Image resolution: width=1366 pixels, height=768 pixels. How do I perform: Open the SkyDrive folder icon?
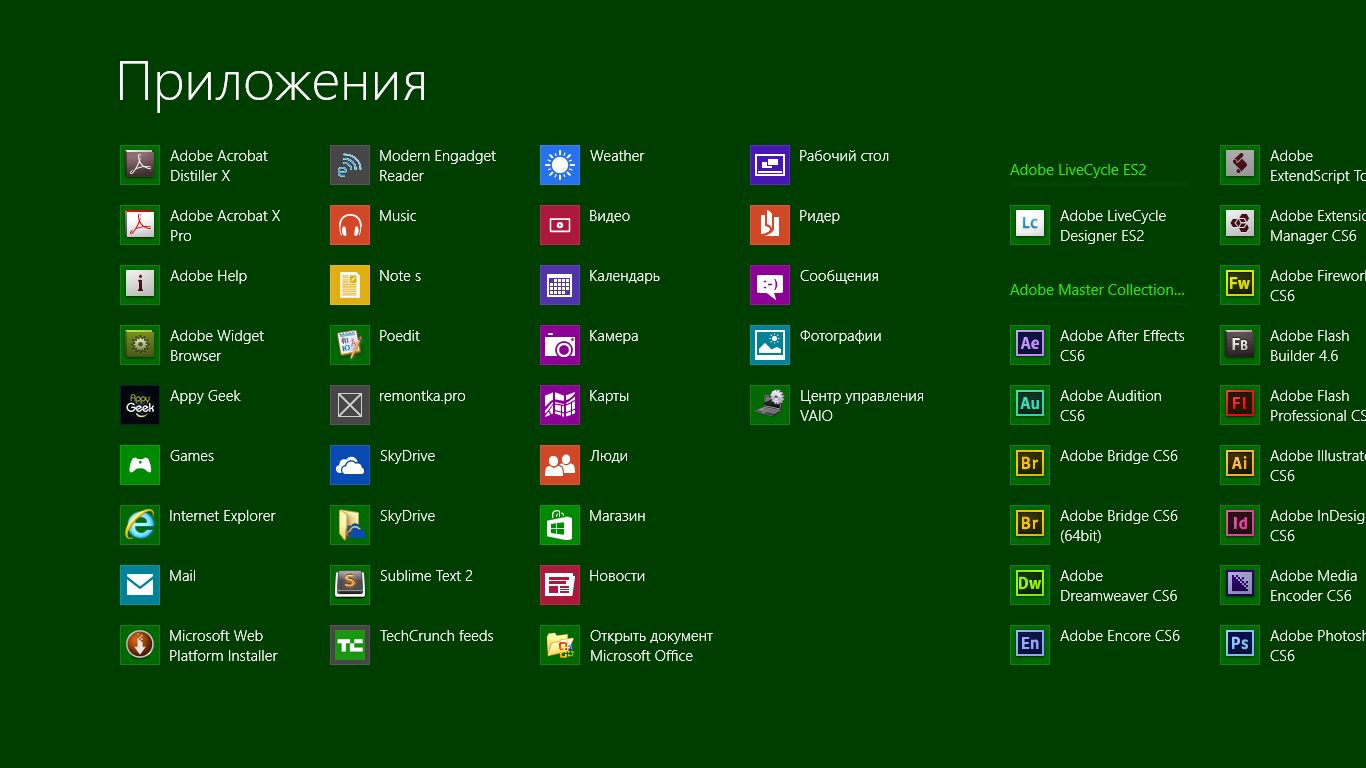tap(350, 525)
